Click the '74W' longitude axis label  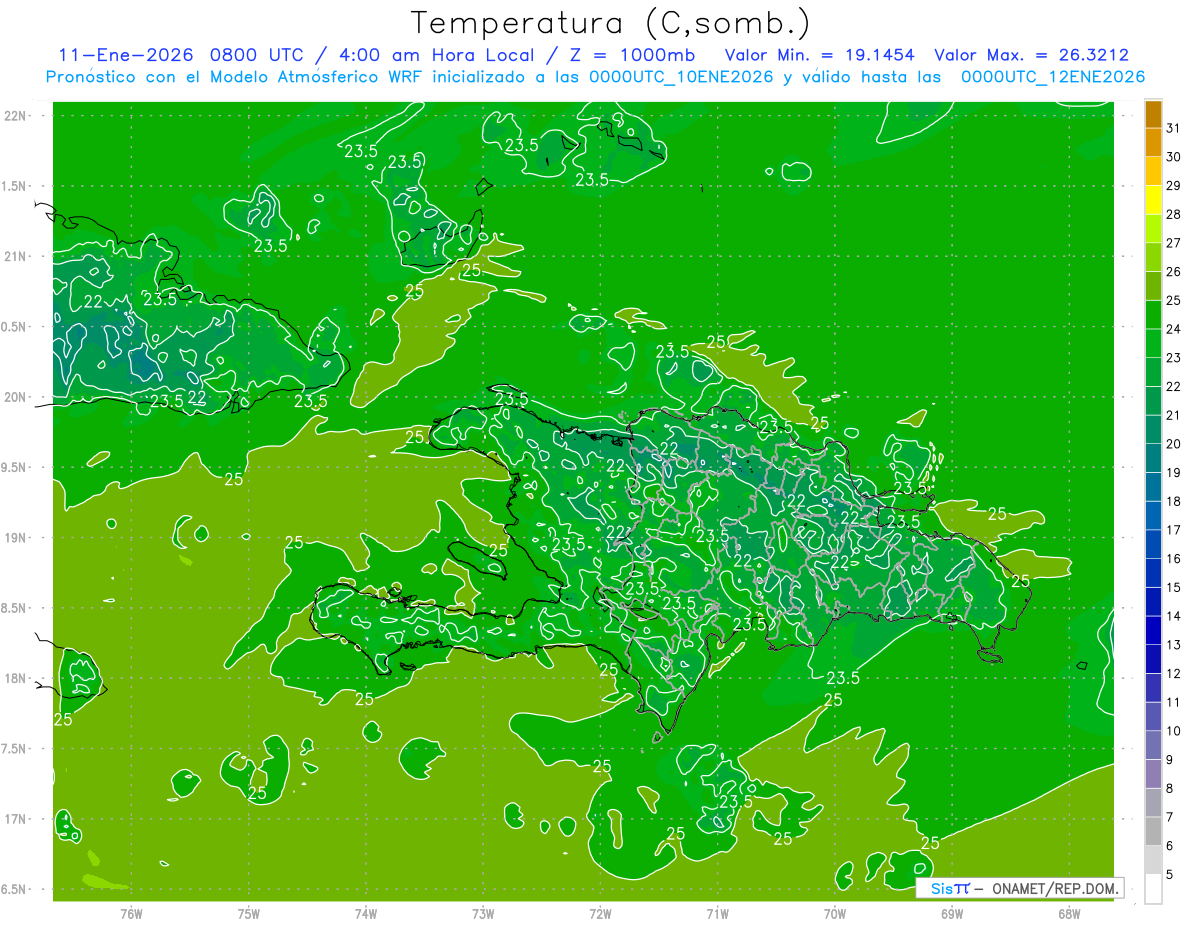point(365,913)
